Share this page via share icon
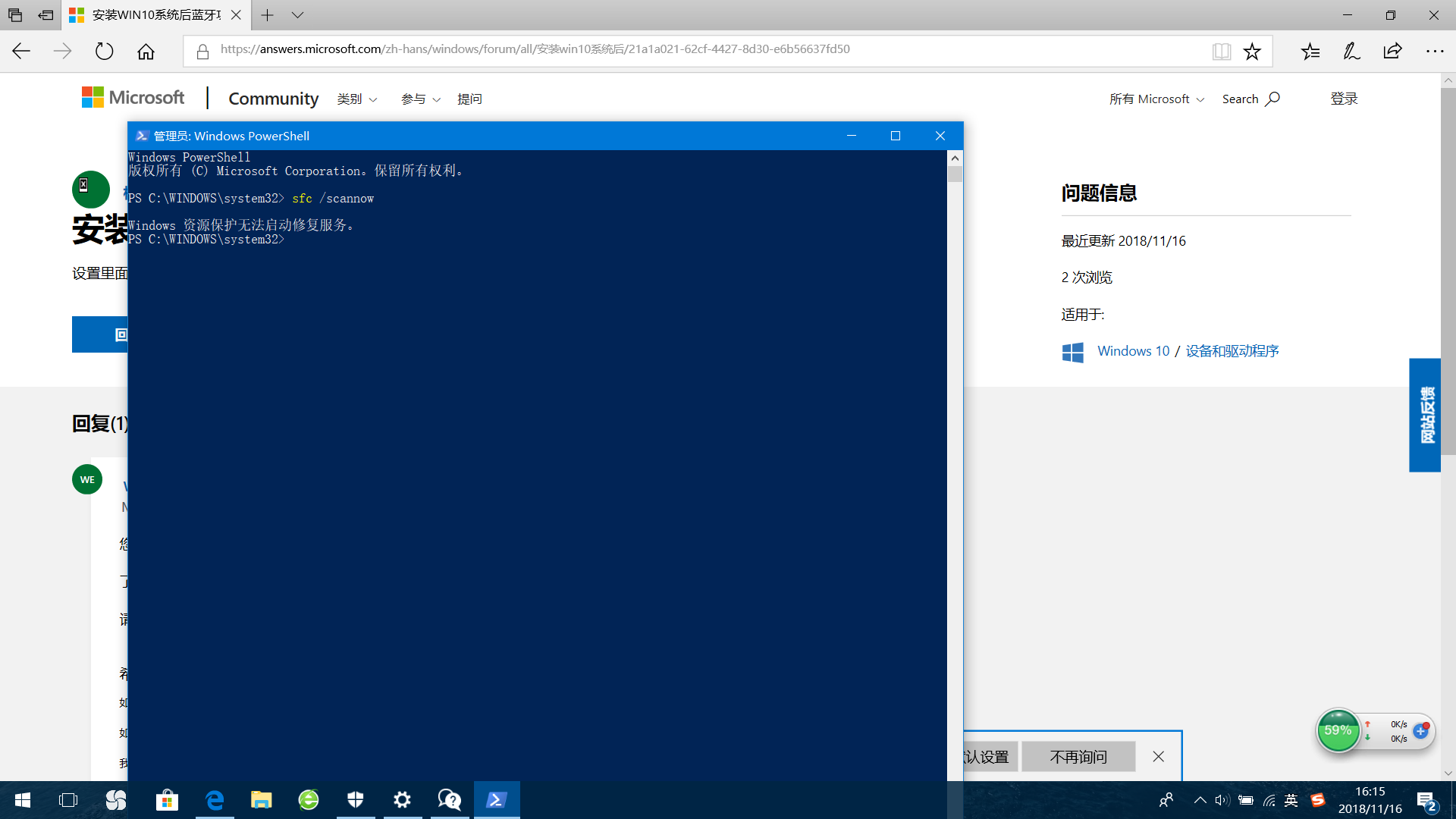Viewport: 1456px width, 819px height. pyautogui.click(x=1392, y=51)
